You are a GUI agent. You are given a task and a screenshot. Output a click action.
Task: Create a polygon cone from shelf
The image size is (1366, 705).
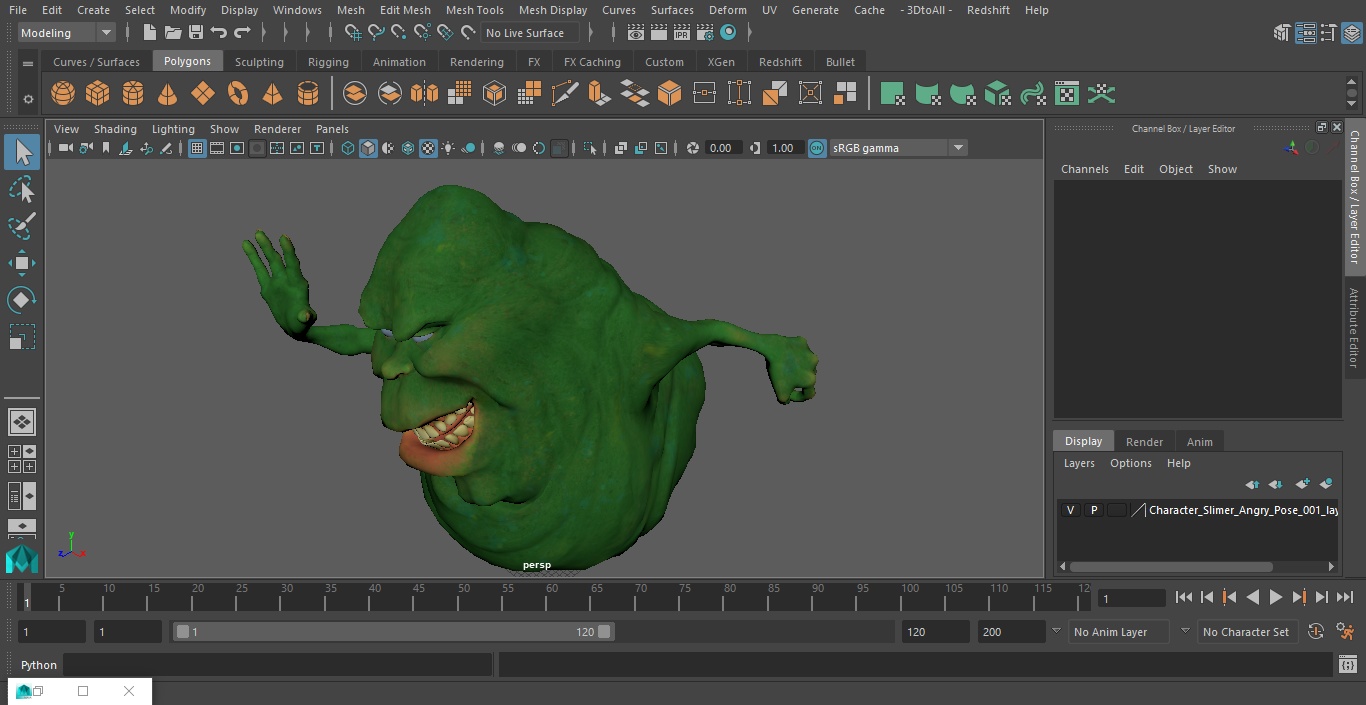(x=168, y=94)
